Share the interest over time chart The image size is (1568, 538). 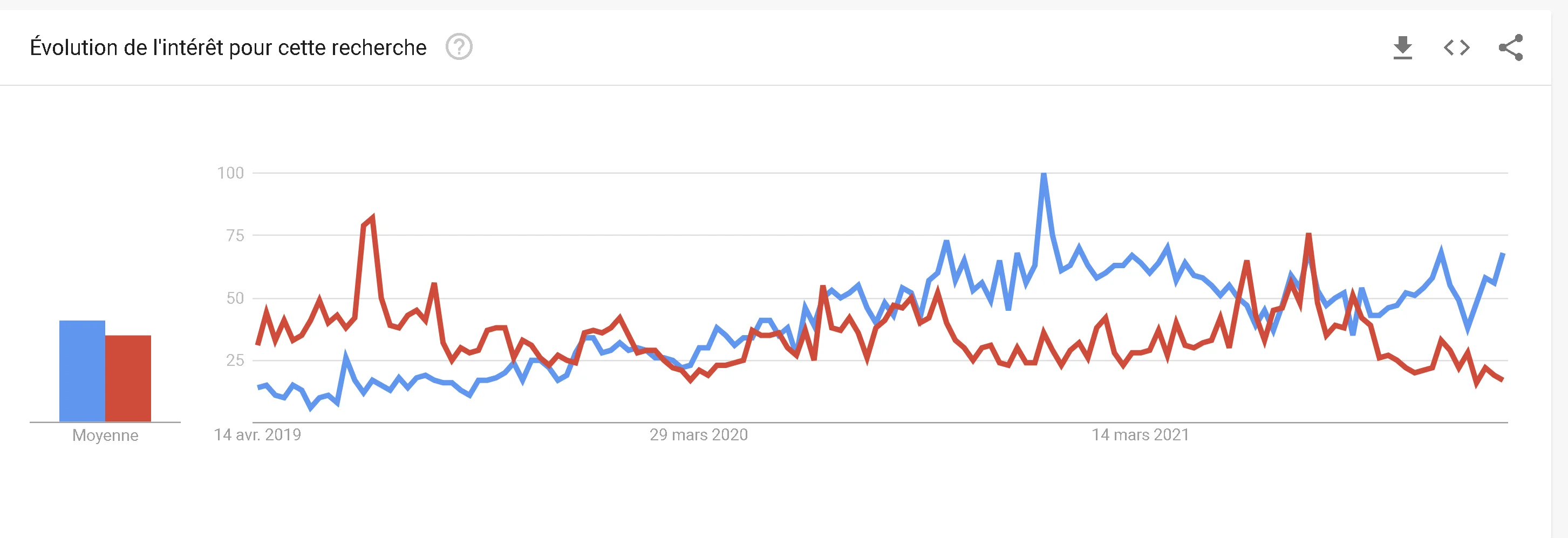[1511, 47]
